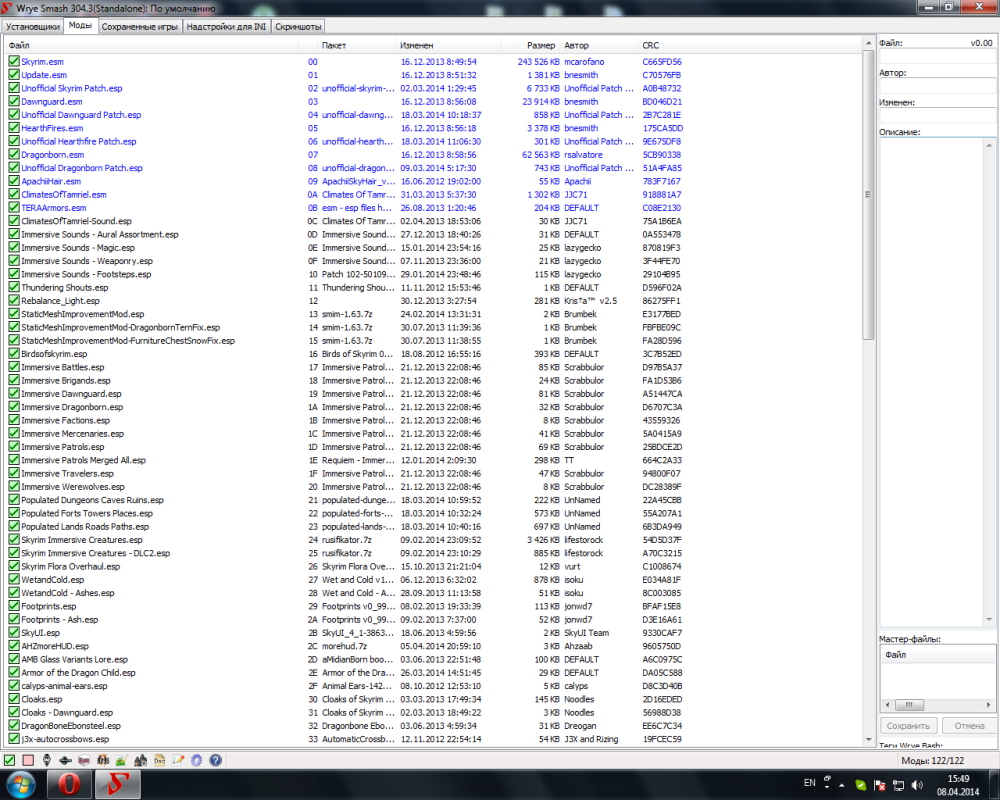The image size is (1000, 800).
Task: Launch Skyrim via the dragon logo icon
Action: [x=47, y=760]
